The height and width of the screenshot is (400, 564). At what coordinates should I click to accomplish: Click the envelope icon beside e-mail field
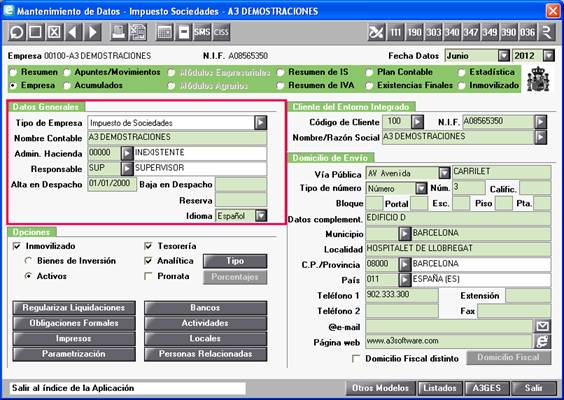tap(542, 326)
